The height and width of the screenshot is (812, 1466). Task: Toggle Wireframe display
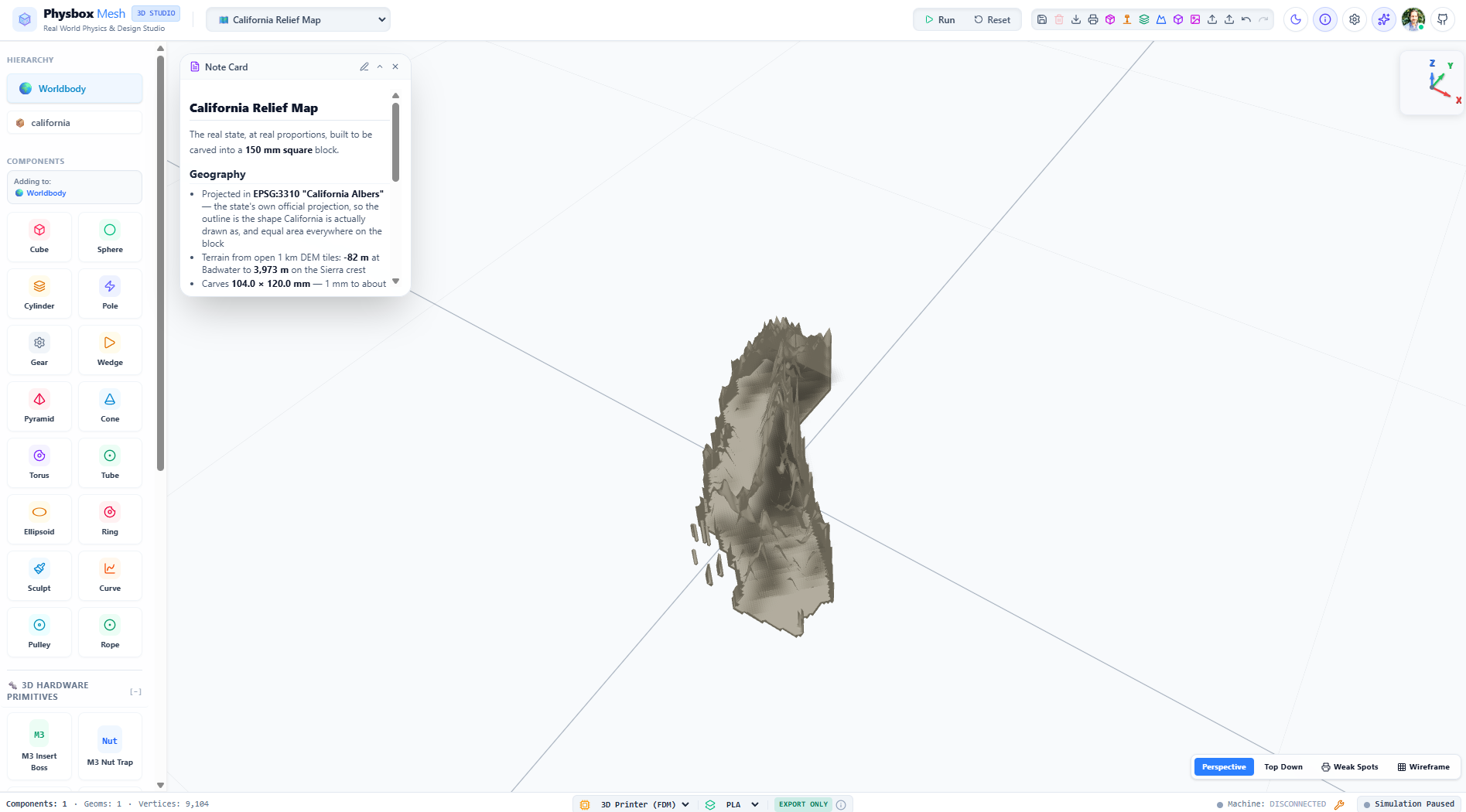pyautogui.click(x=1423, y=767)
